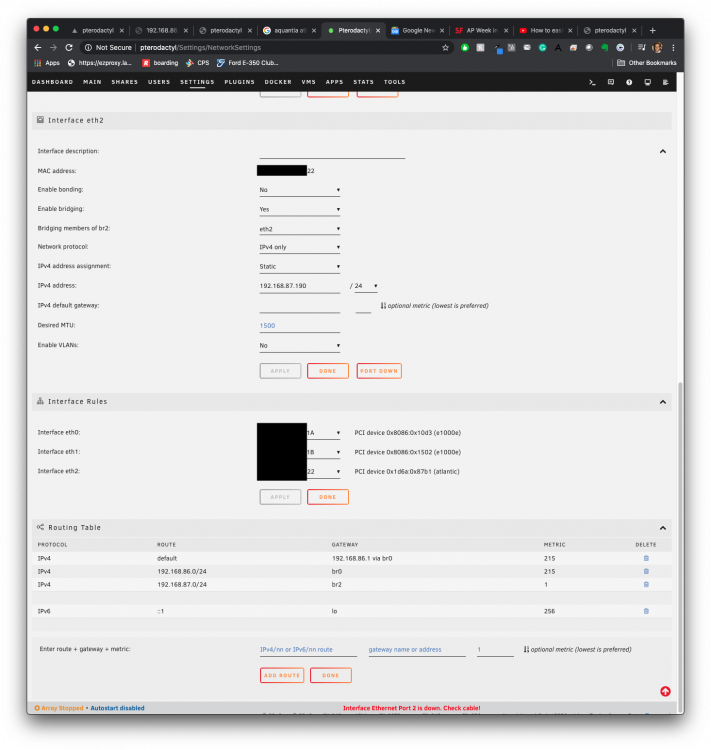Open the Stats menu
The width and height of the screenshot is (711, 750).
click(x=364, y=82)
